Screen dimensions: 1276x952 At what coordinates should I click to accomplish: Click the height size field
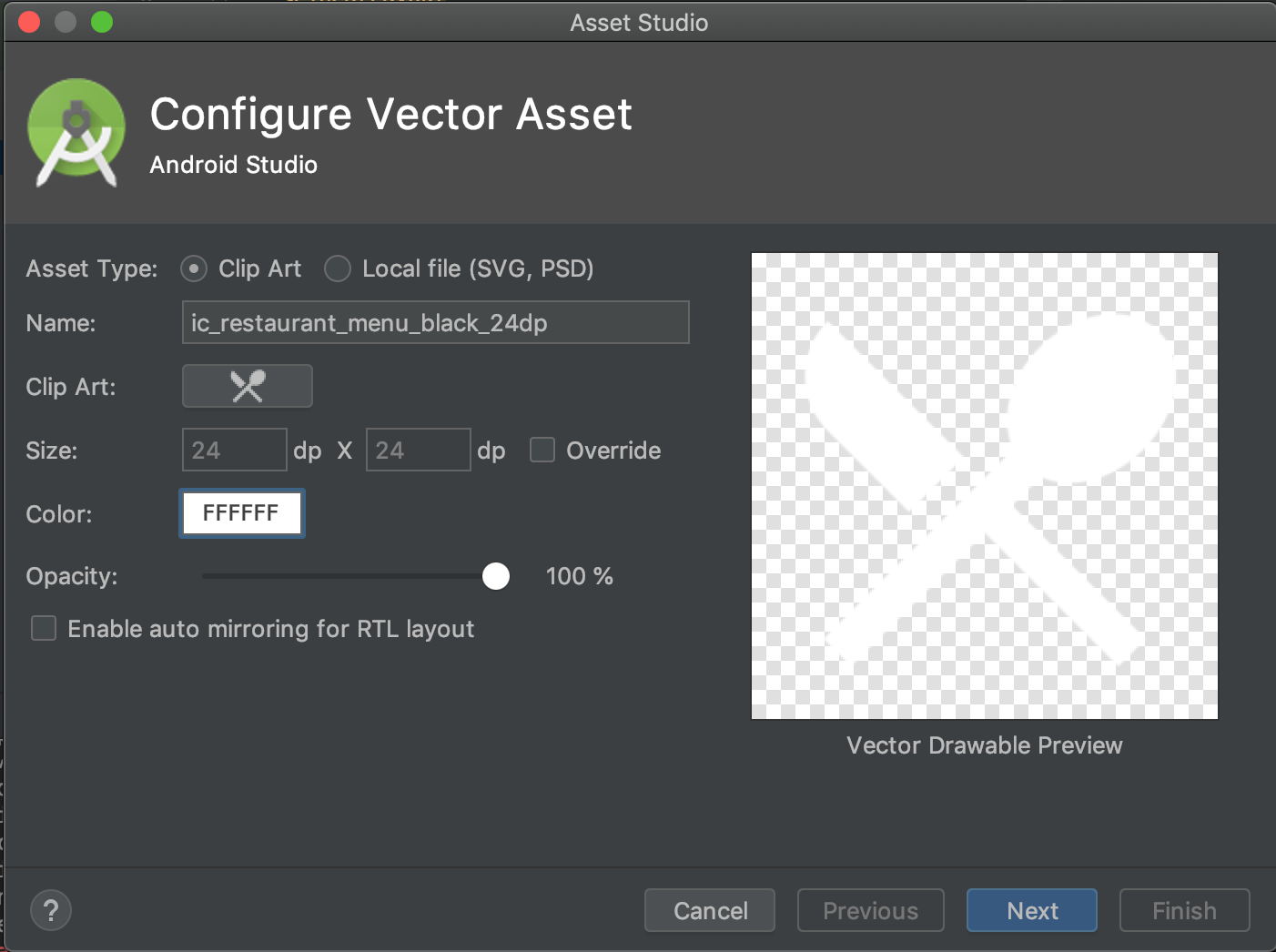[x=418, y=450]
